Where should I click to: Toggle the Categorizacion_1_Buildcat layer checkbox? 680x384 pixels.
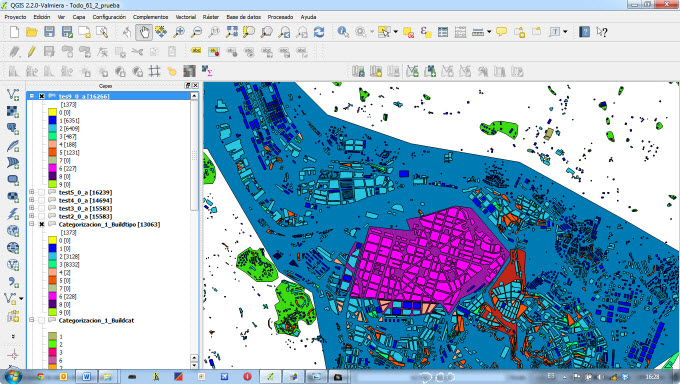42,321
